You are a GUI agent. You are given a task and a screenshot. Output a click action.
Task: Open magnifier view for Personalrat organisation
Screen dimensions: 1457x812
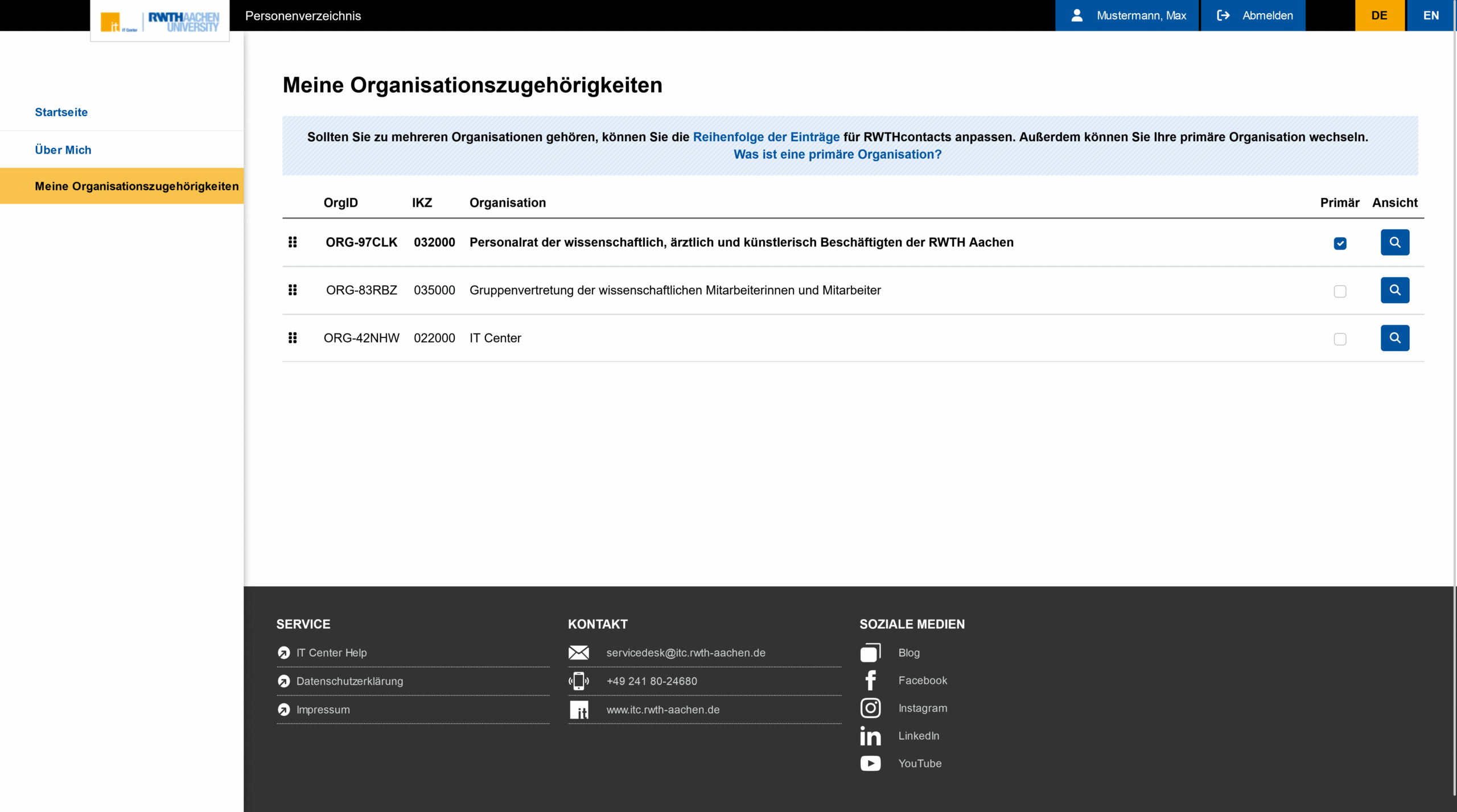pos(1394,242)
